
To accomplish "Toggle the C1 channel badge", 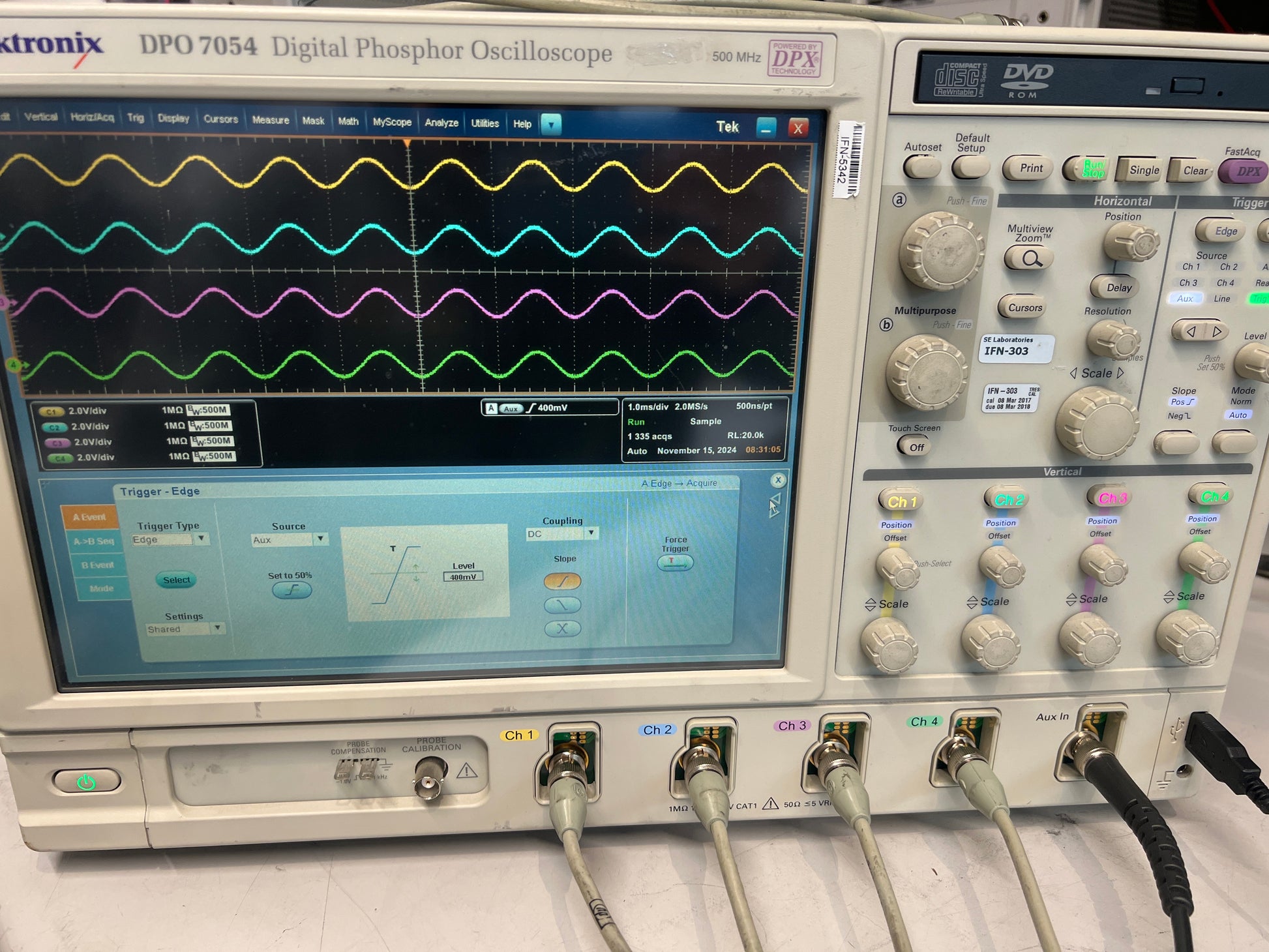I will point(52,411).
